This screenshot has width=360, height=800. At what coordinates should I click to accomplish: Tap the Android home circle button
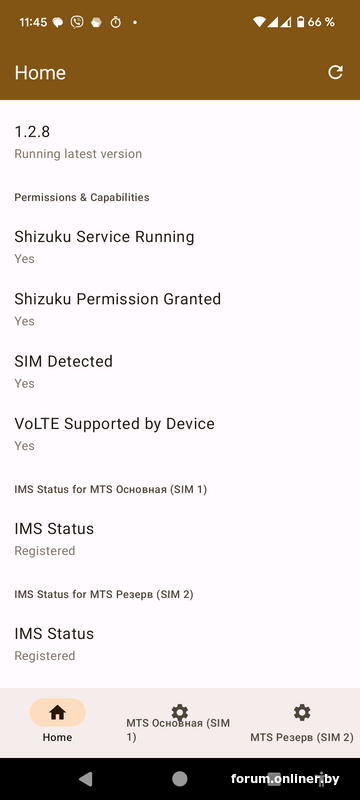click(179, 779)
